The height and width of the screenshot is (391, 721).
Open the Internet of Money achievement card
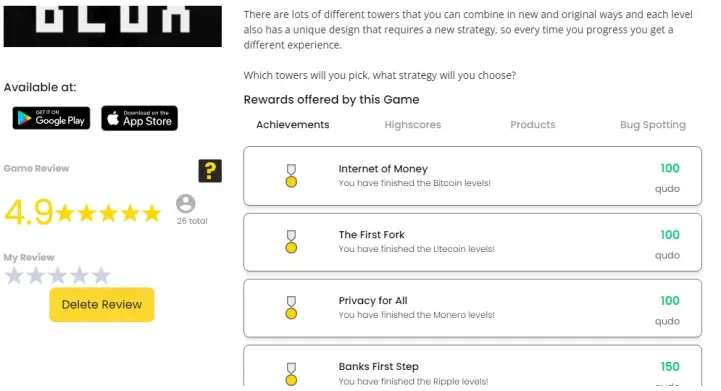pos(472,176)
